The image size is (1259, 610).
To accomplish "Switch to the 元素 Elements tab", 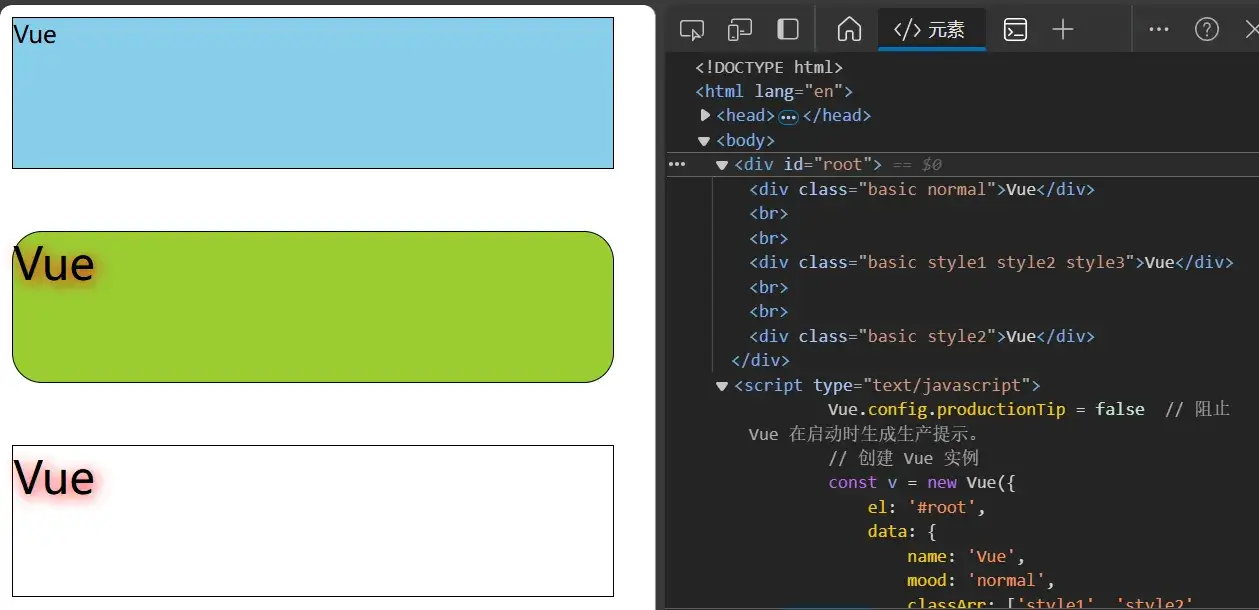I will coord(931,30).
